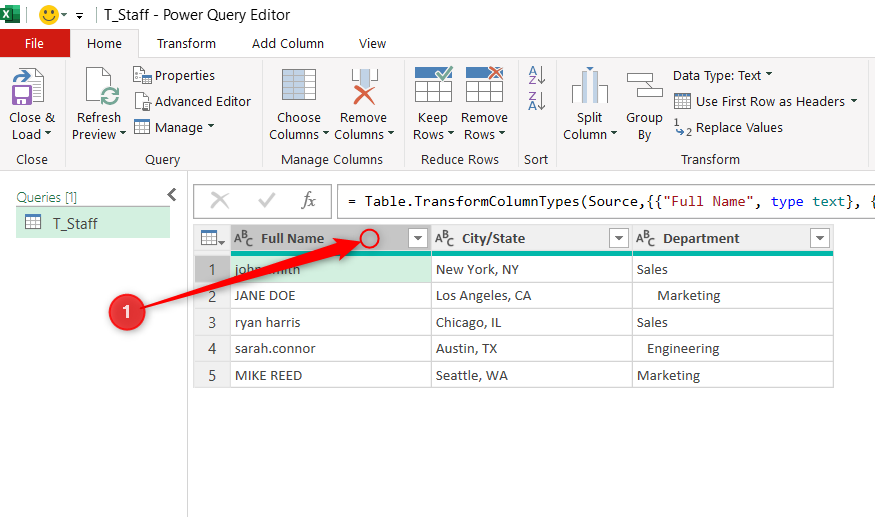This screenshot has height=517, width=875.
Task: Switch to the View tab
Action: [x=372, y=44]
